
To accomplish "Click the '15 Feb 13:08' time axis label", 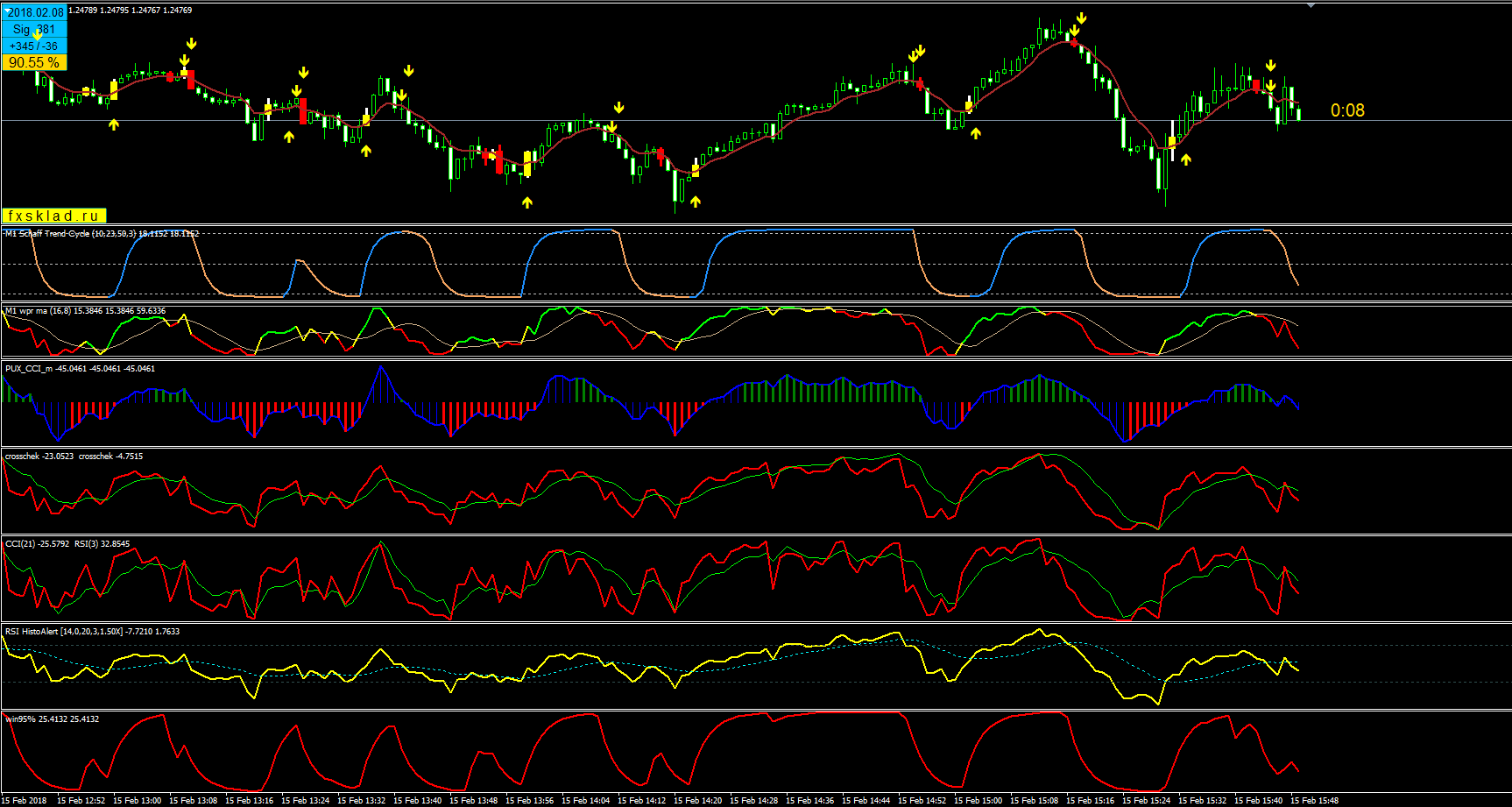I will (x=193, y=801).
